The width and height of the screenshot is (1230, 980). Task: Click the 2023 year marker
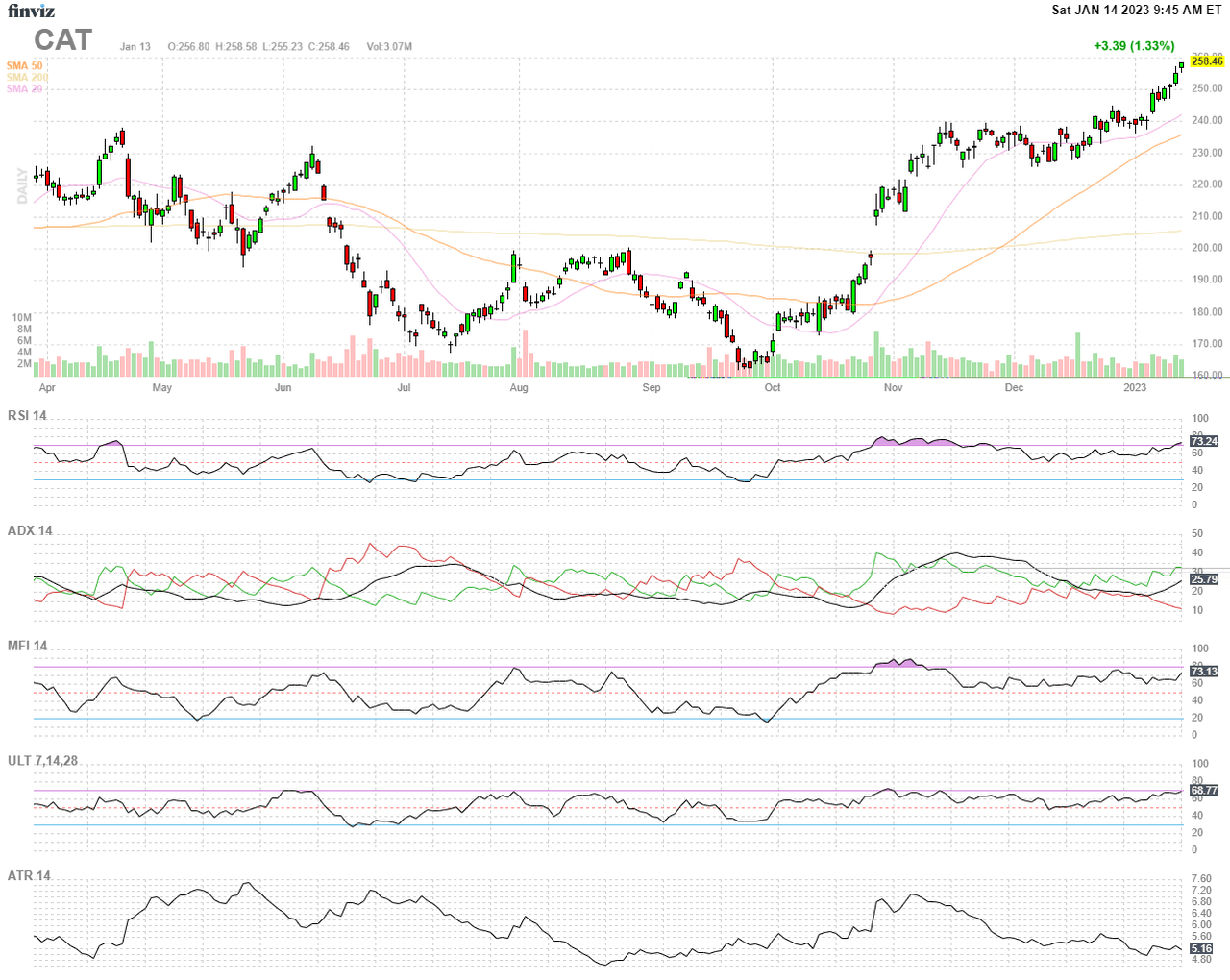(x=1135, y=388)
